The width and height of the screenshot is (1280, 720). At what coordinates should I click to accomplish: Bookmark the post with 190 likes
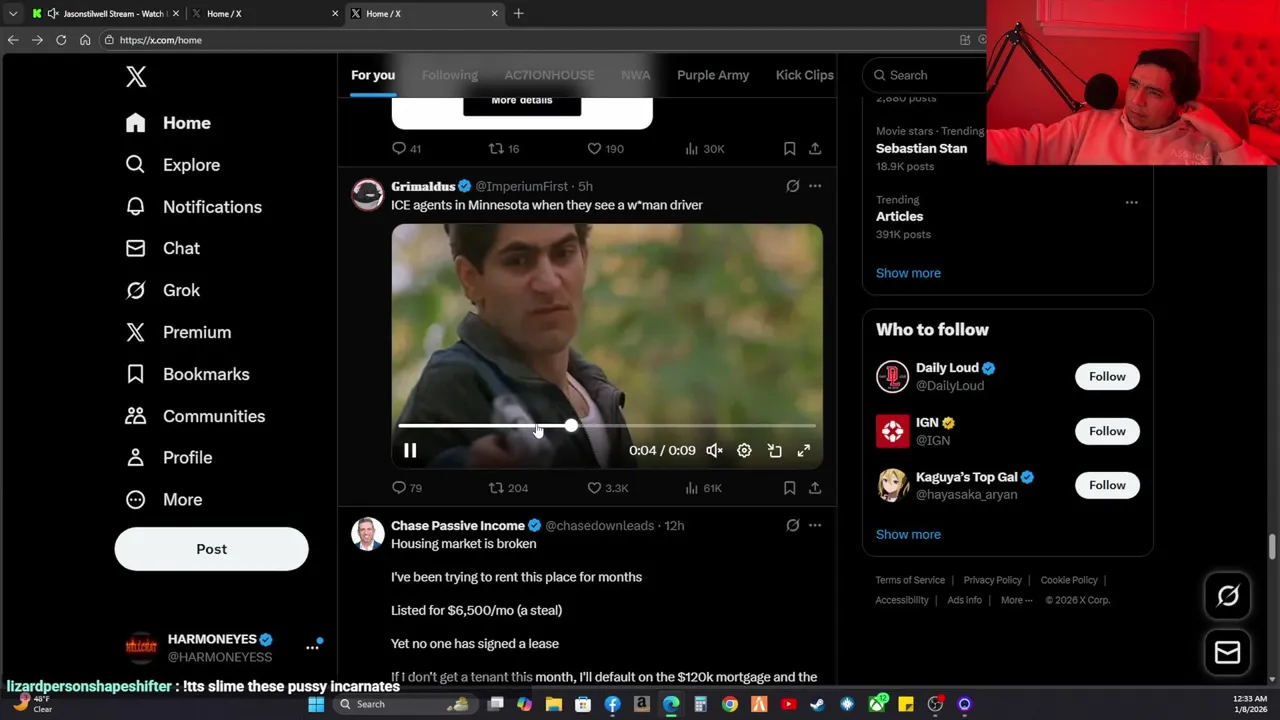pyautogui.click(x=789, y=148)
